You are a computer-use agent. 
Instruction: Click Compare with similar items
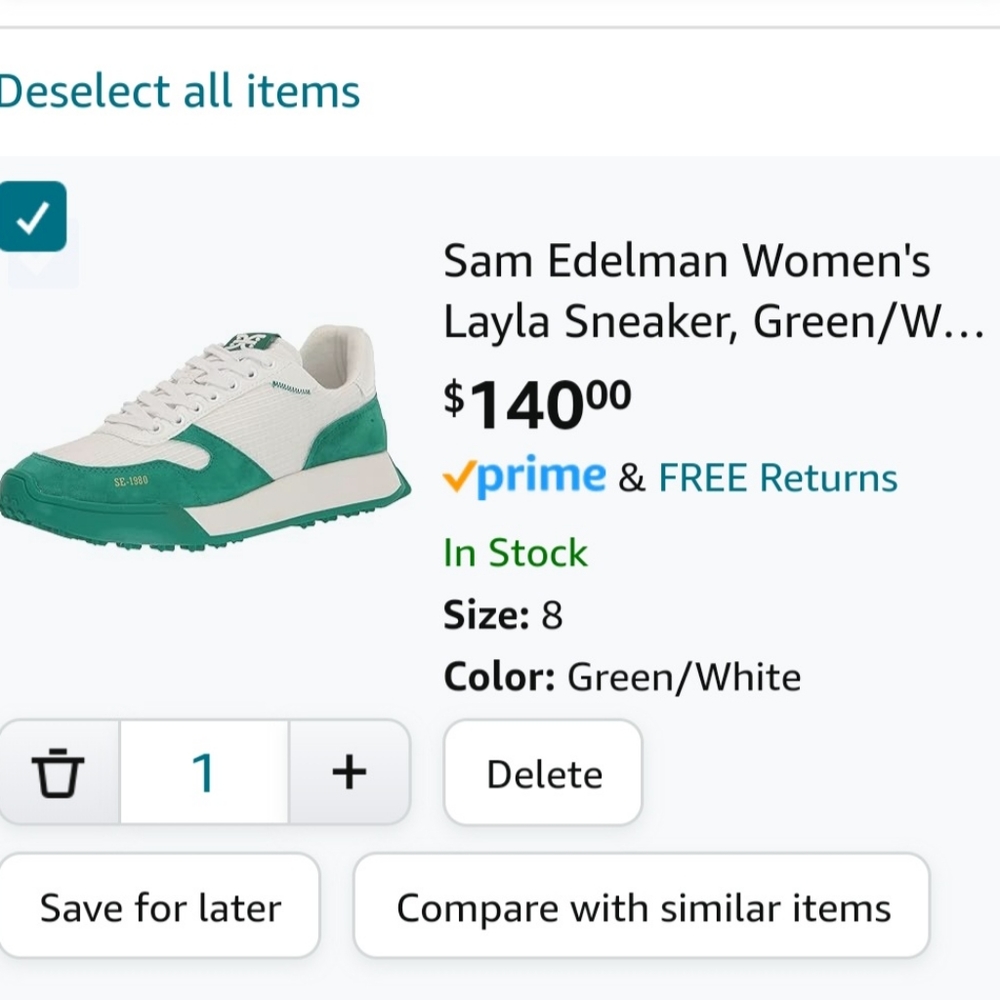pos(644,907)
